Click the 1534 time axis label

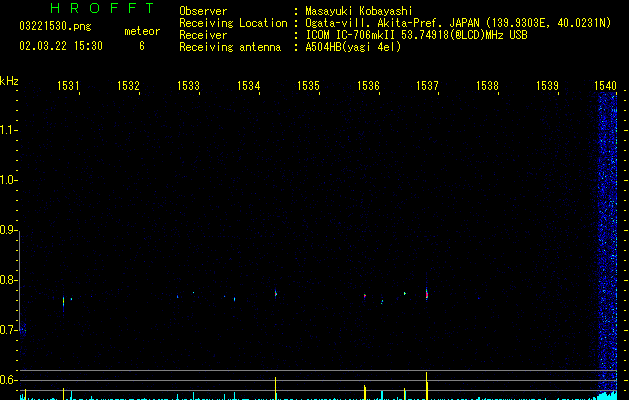(248, 85)
